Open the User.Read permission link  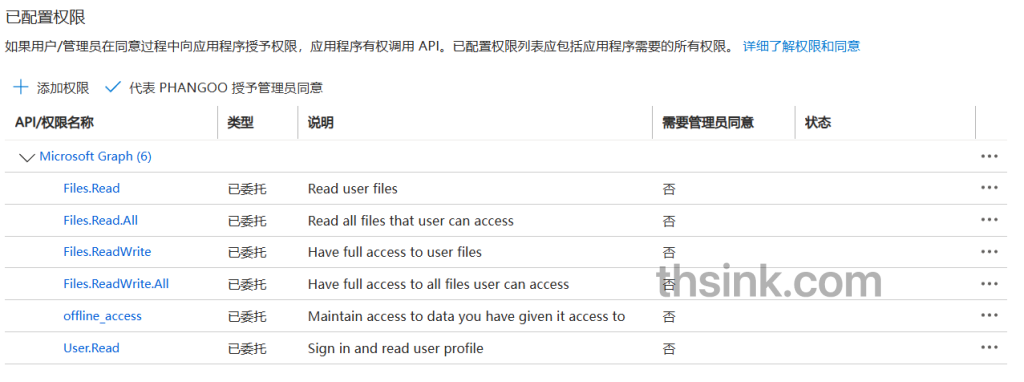(x=91, y=348)
